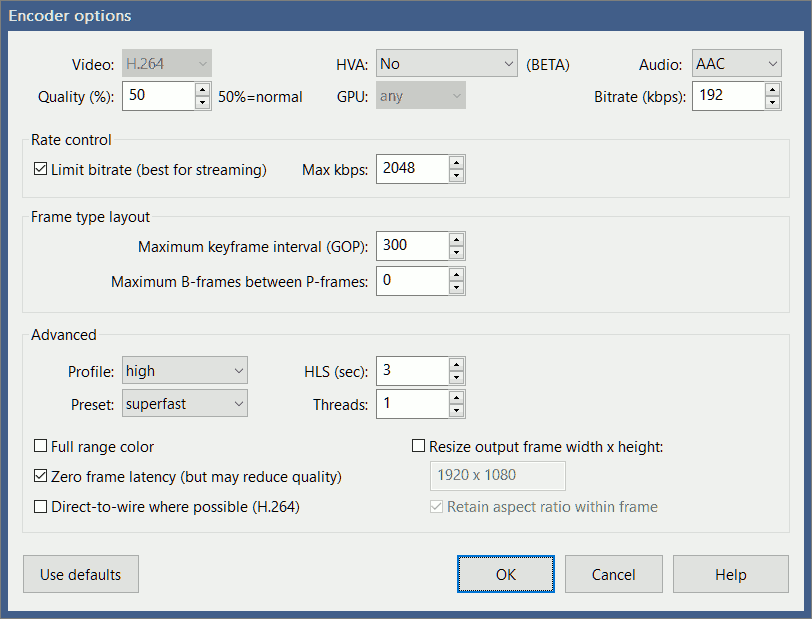Increase Maximum keyframe interval (GOP) value
The width and height of the screenshot is (812, 619).
point(457,239)
